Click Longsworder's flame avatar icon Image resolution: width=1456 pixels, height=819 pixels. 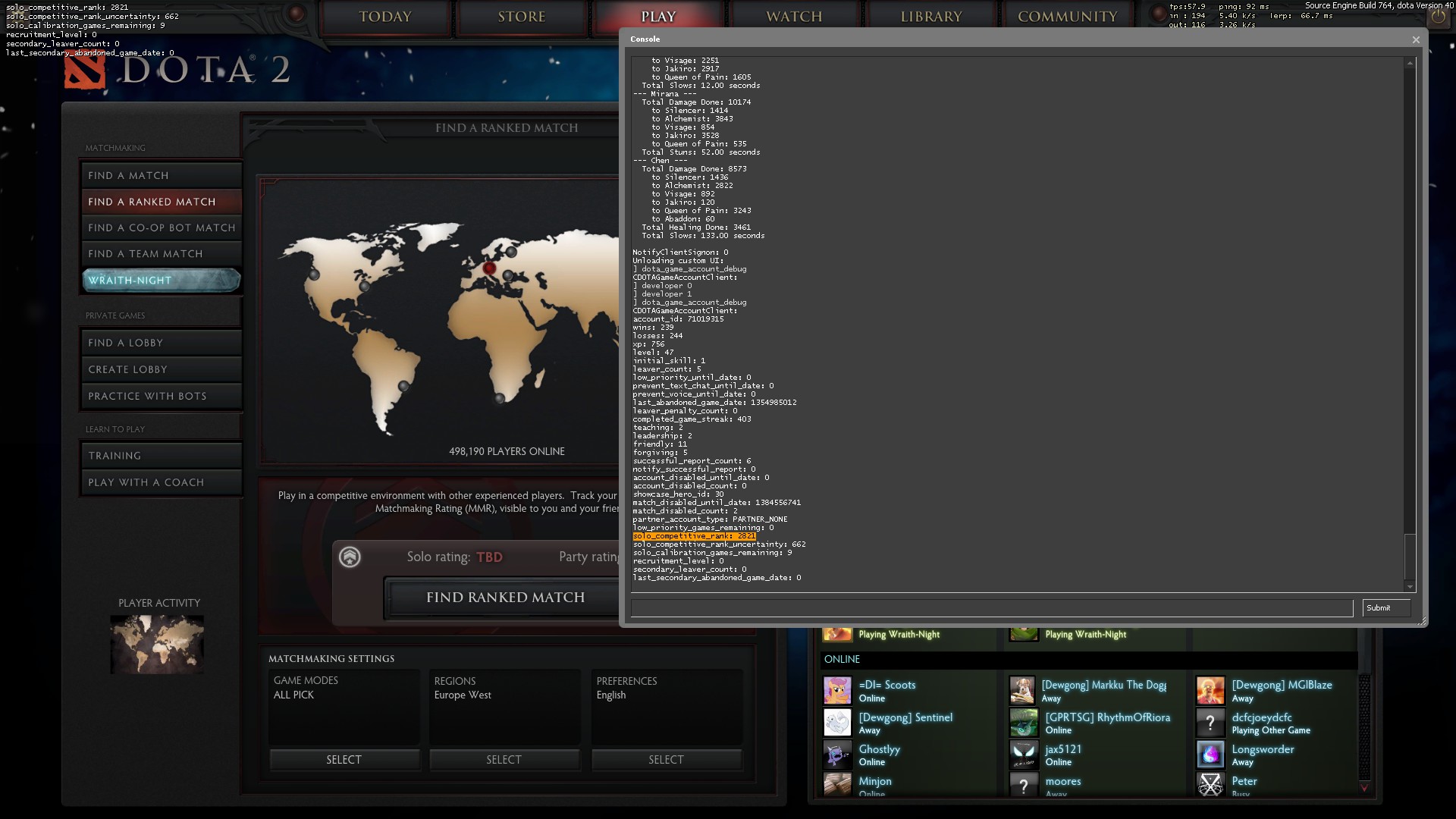[1210, 755]
